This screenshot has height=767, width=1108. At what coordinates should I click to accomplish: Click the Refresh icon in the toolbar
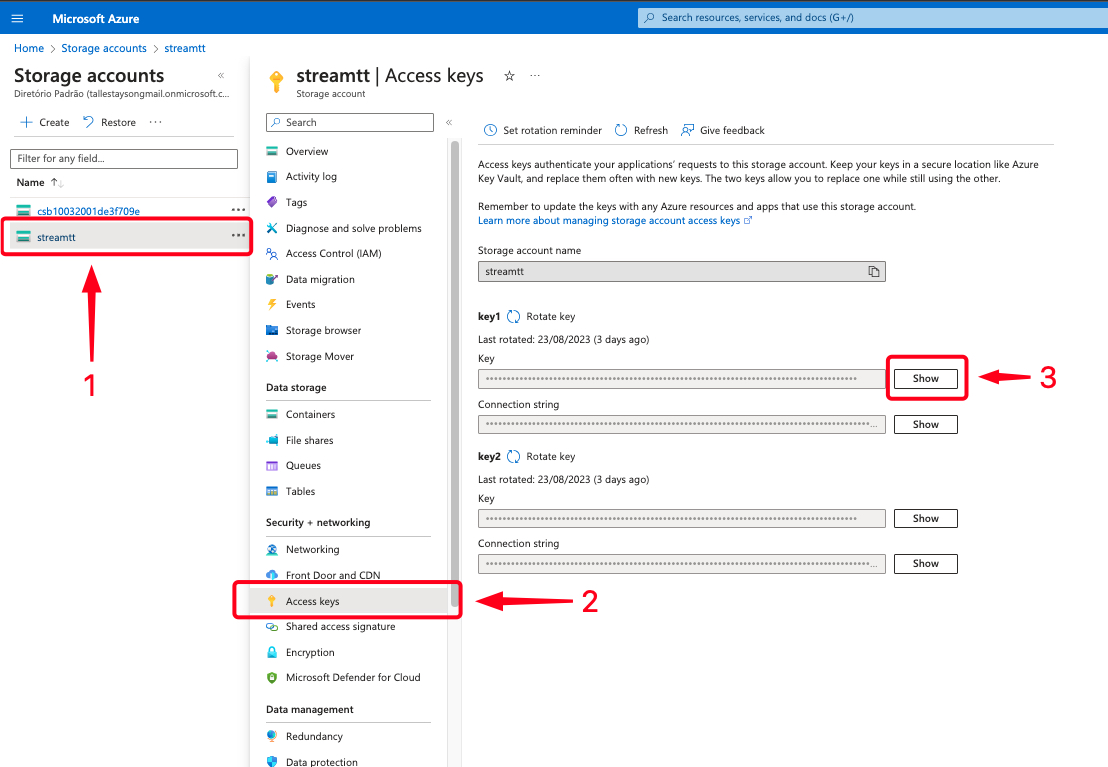tap(621, 130)
